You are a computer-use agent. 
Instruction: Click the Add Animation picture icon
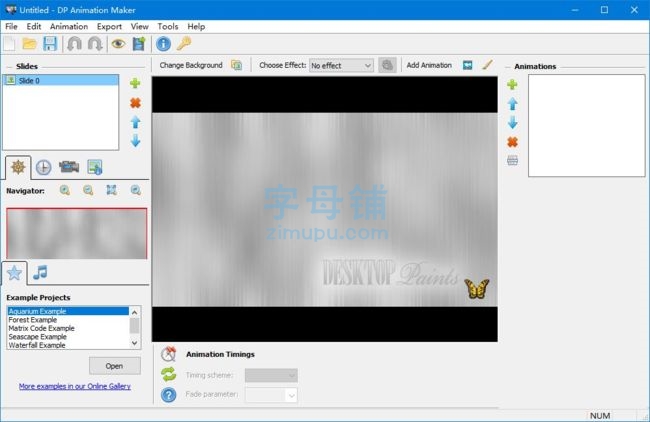coord(468,65)
